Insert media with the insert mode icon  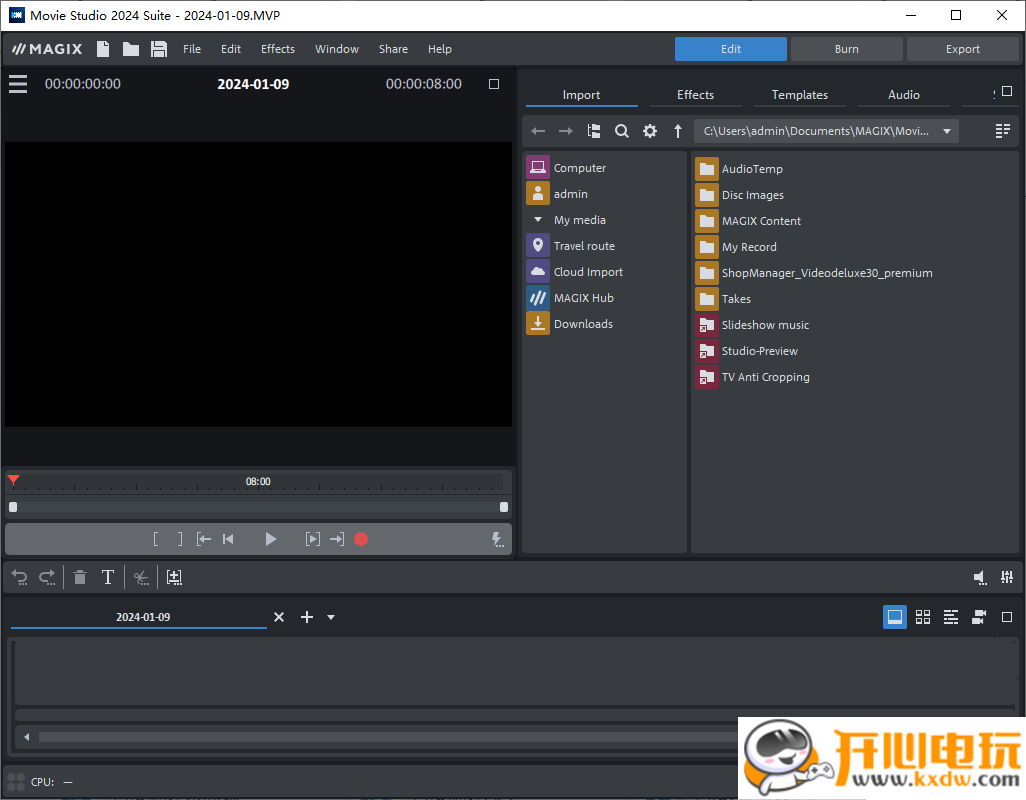(174, 577)
